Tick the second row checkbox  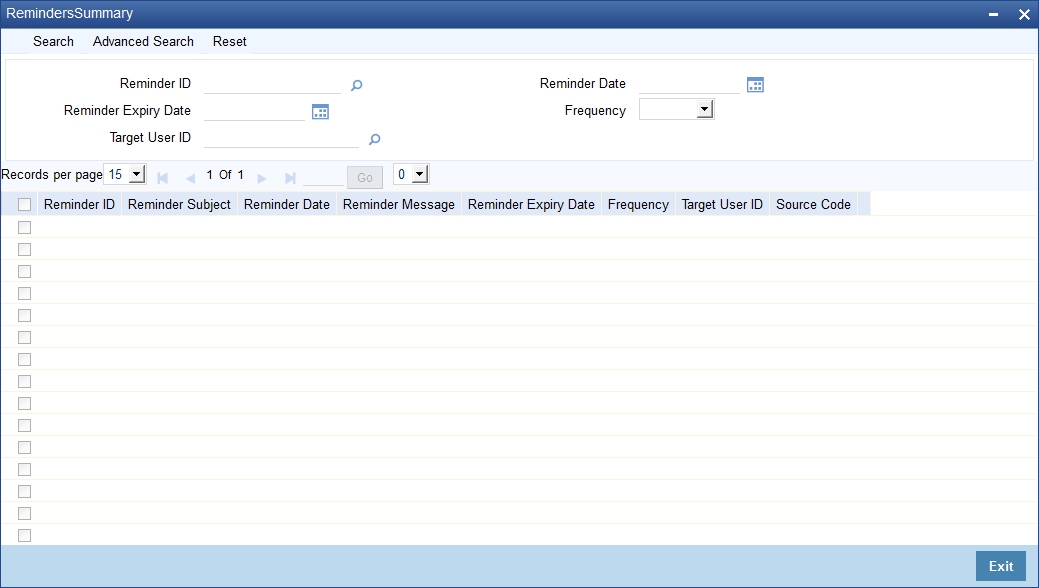coord(25,249)
